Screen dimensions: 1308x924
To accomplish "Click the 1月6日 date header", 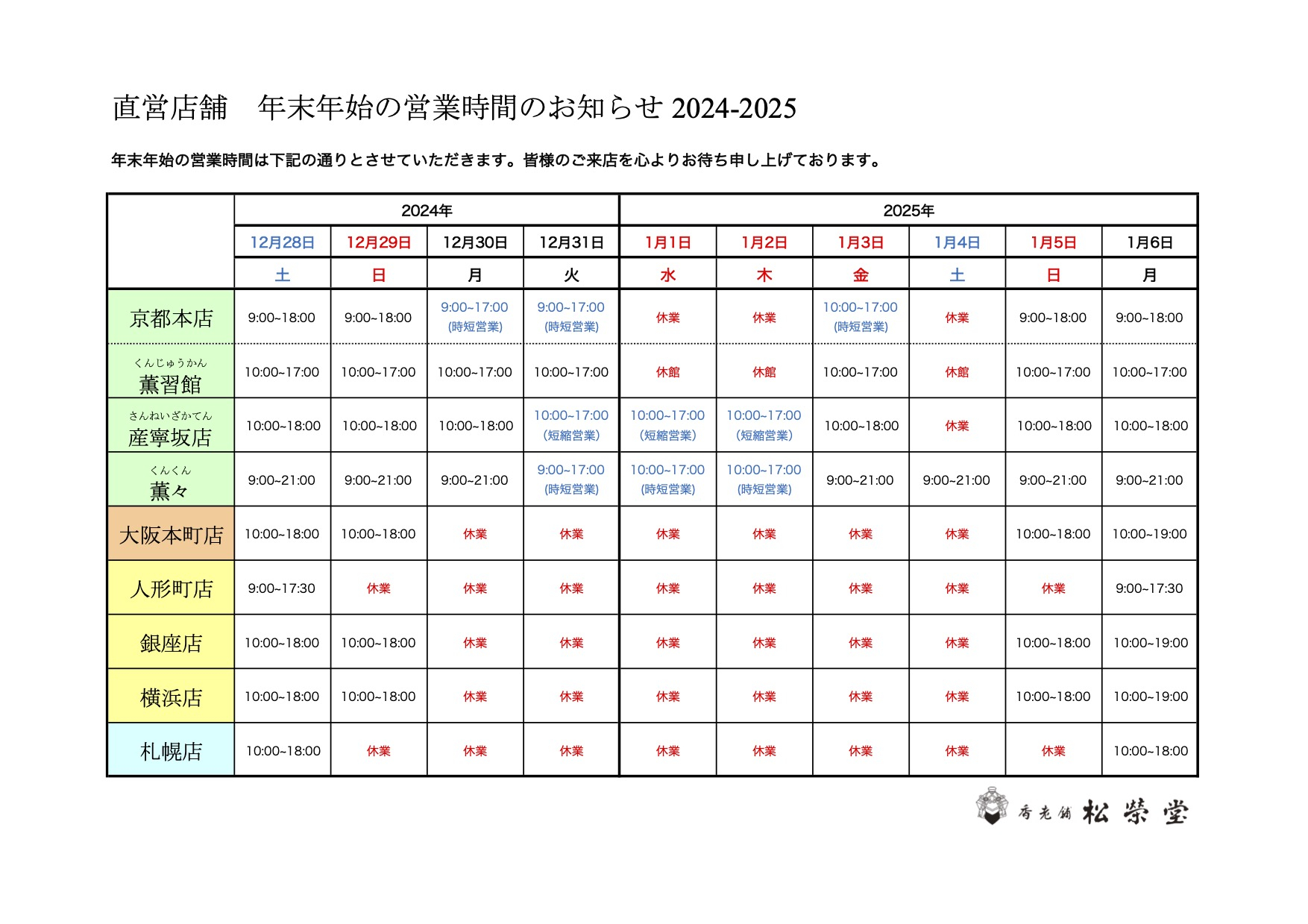I will click(1149, 242).
